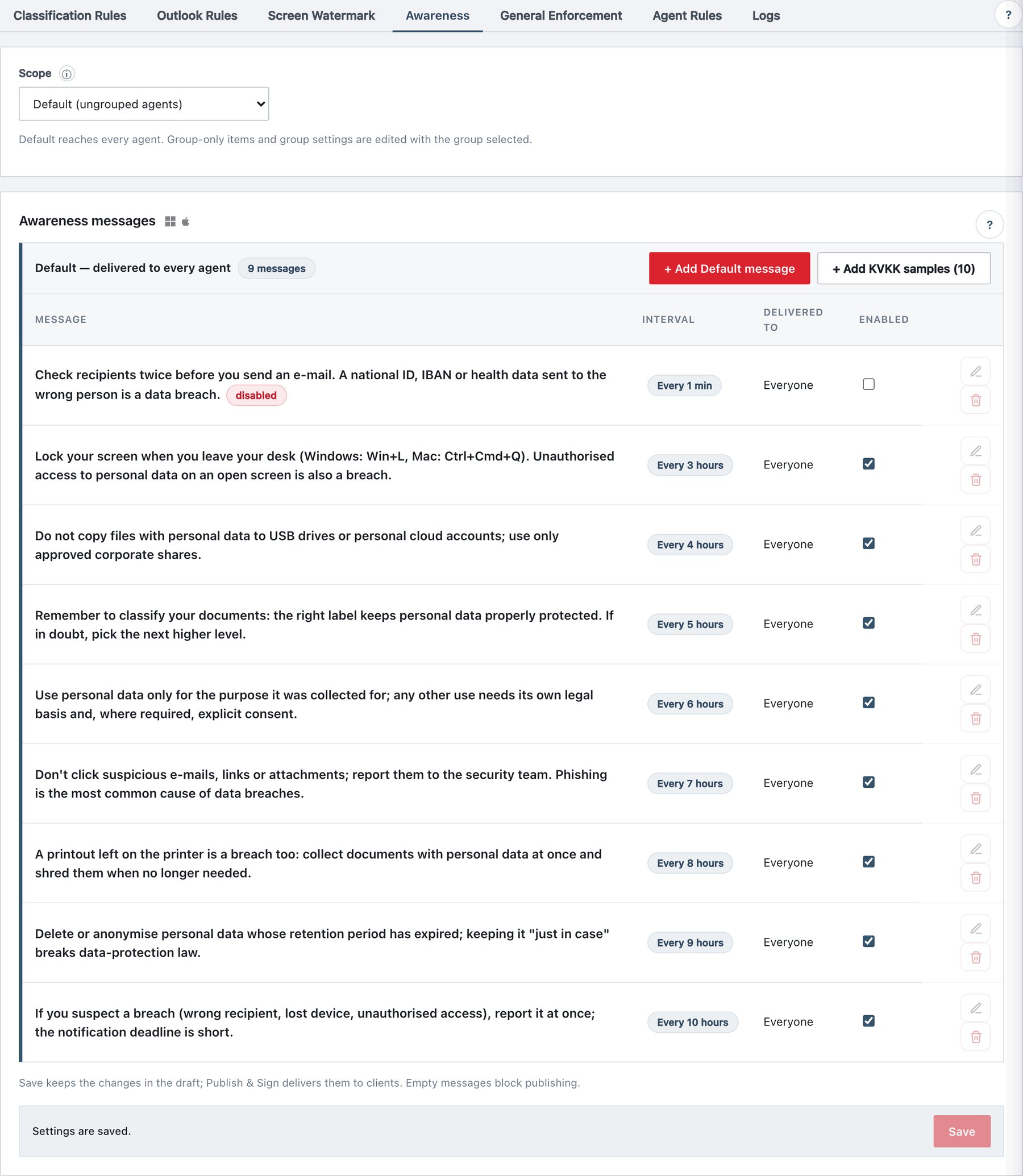
Task: Click '+ Add Default message' button
Action: click(x=729, y=268)
